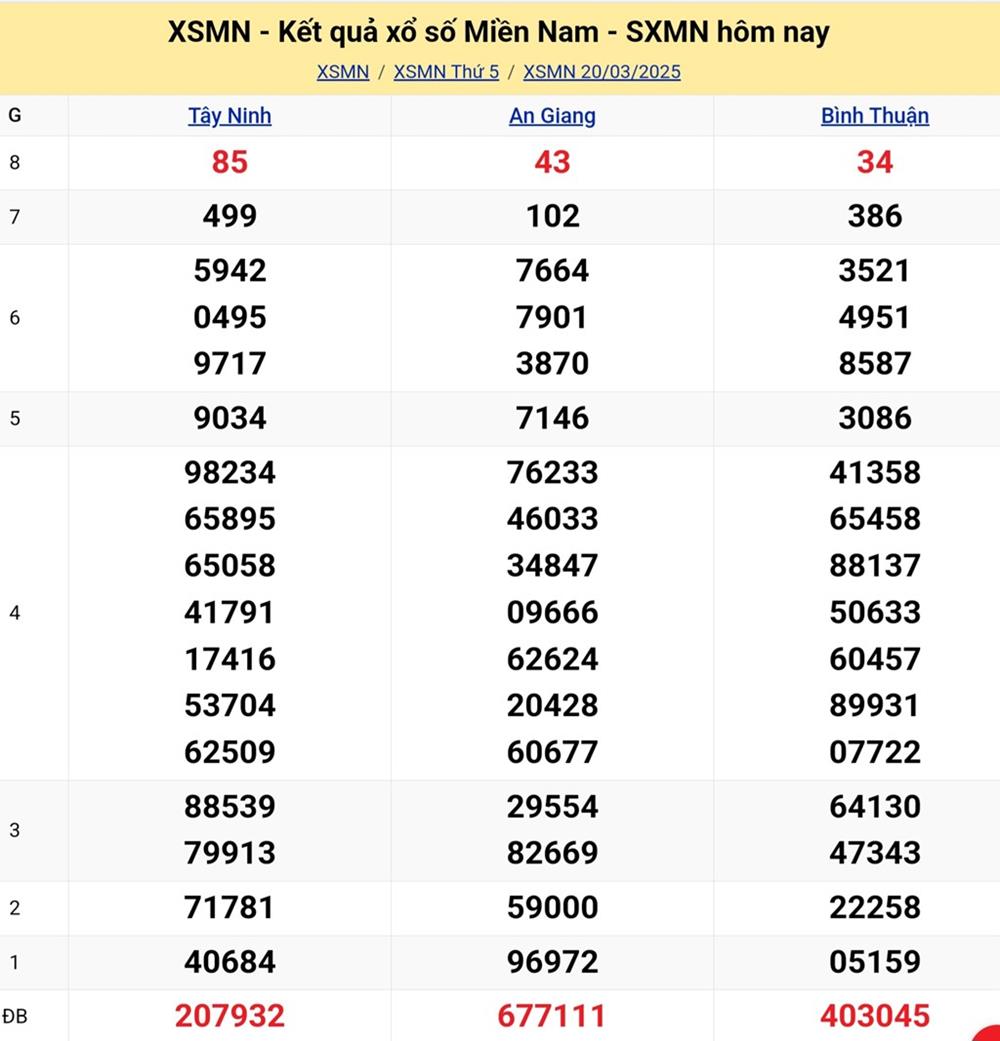Viewport: 1000px width, 1041px height.
Task: Open the Bình Thuận province link
Action: pyautogui.click(x=875, y=116)
